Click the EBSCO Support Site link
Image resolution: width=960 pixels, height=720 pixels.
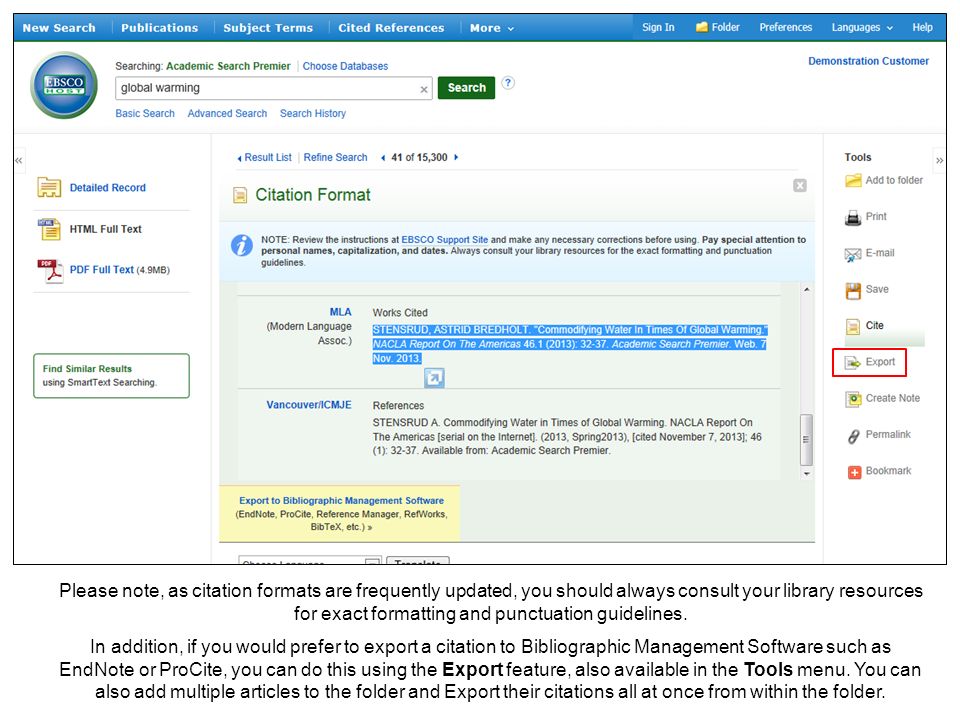(x=444, y=239)
